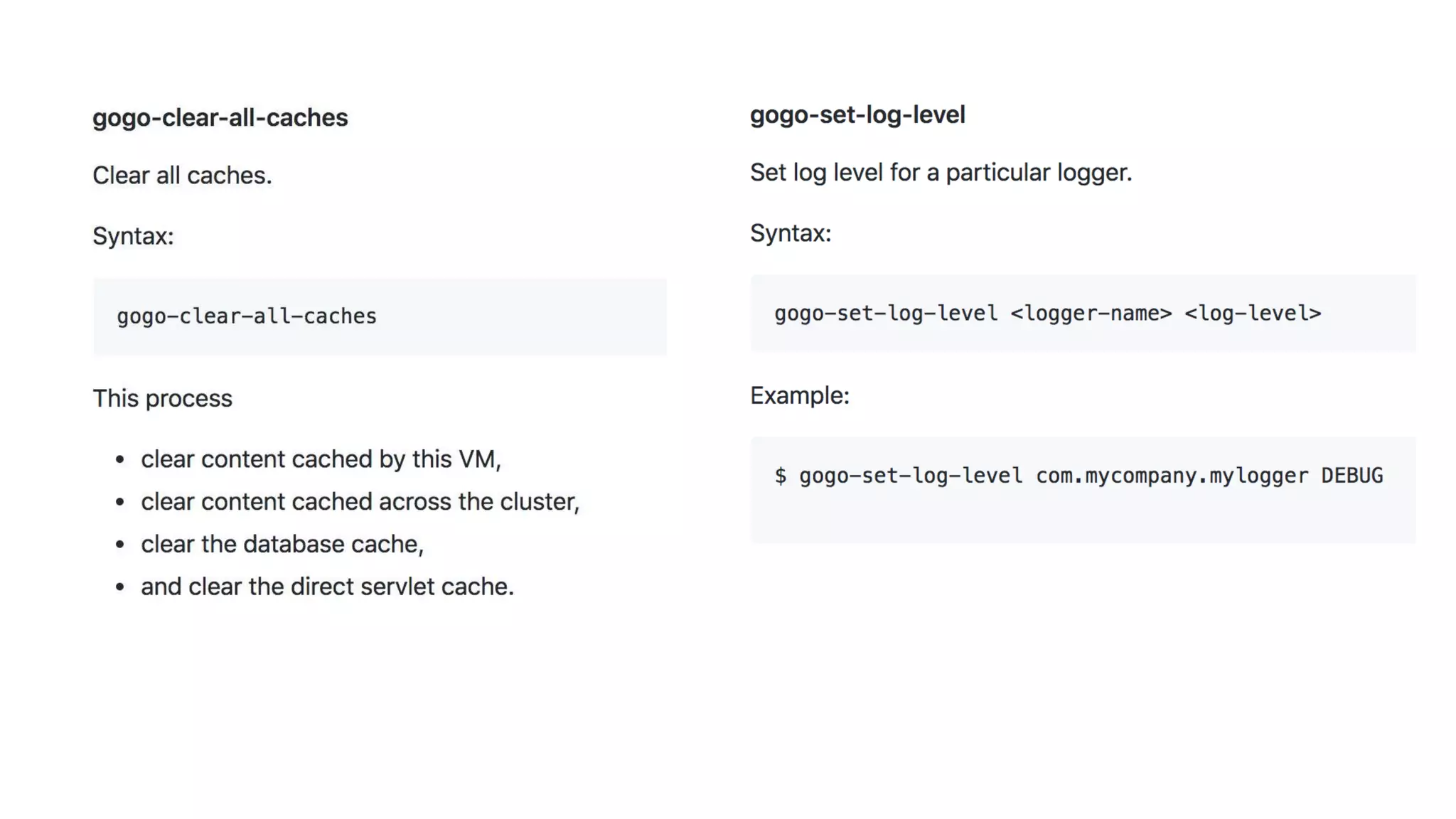Click gogo-set-log-level command in the syntax code block
This screenshot has width=1456, height=819.
tap(886, 313)
